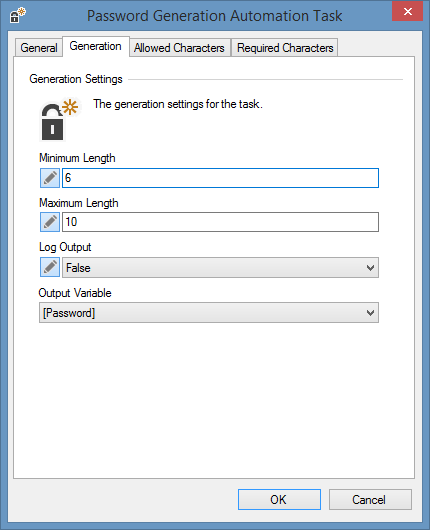This screenshot has height=530, width=430.
Task: Go to the Required Characters tab
Action: 285,48
